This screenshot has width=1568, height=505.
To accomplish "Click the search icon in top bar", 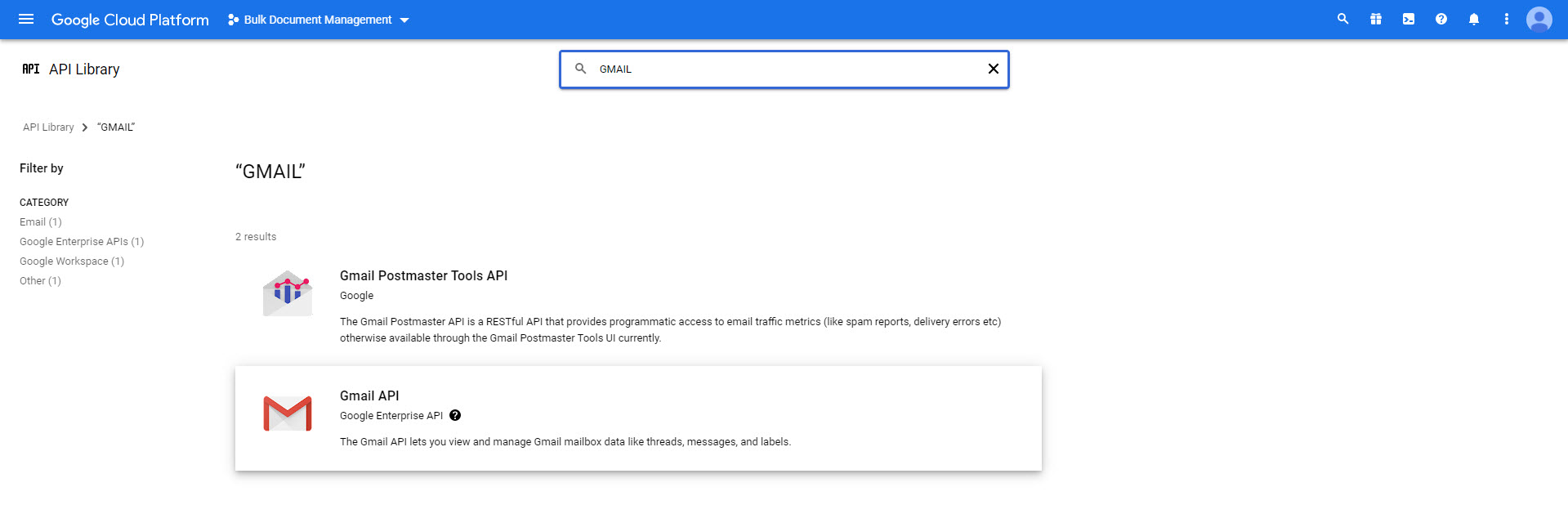I will click(x=1342, y=19).
